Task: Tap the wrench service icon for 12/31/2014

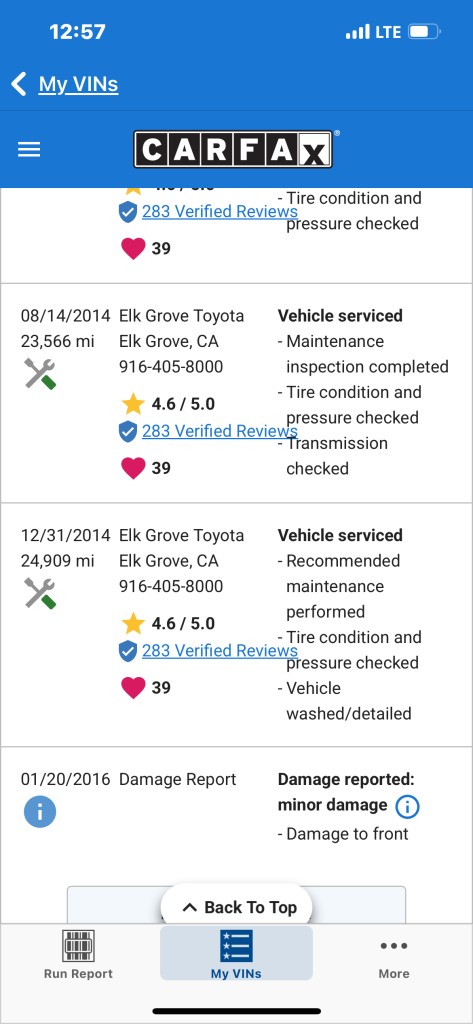Action: pos(40,594)
